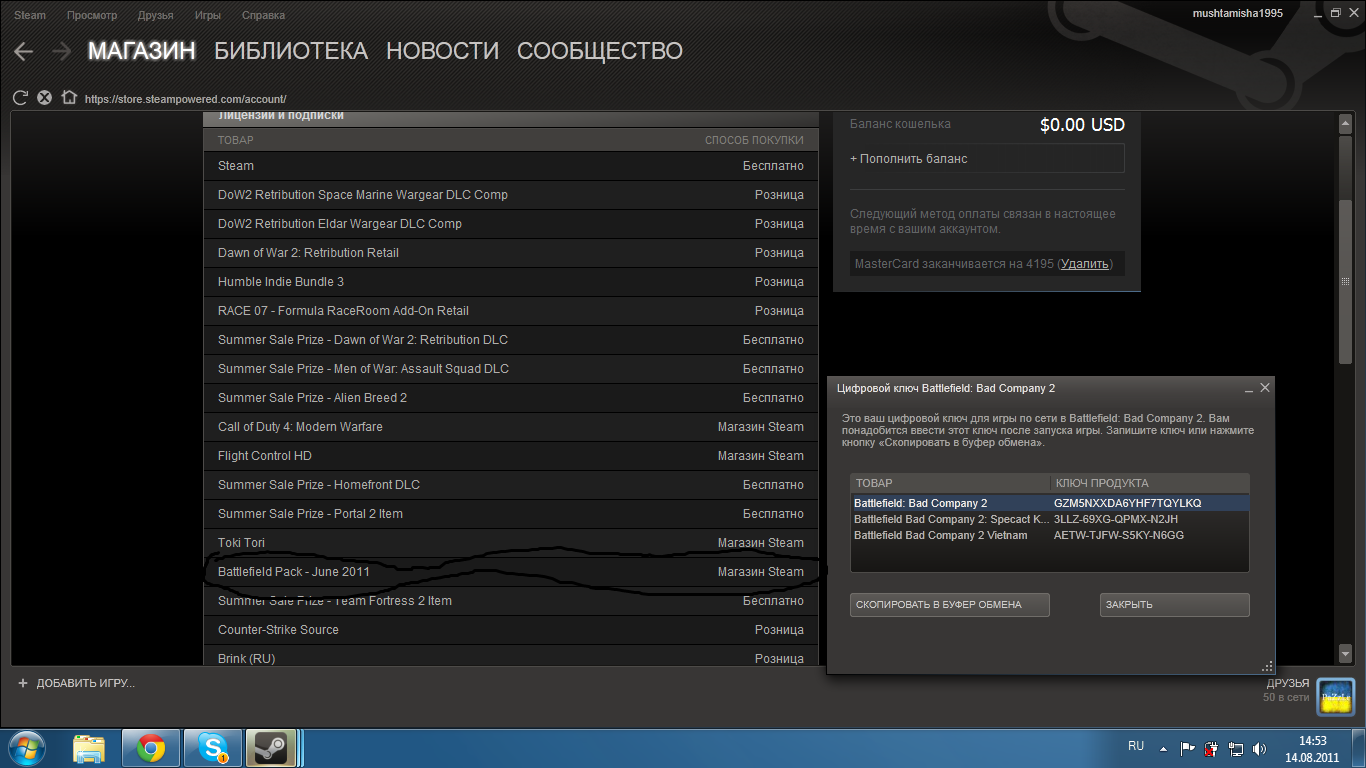Reload the Steam store page

pyautogui.click(x=20, y=98)
